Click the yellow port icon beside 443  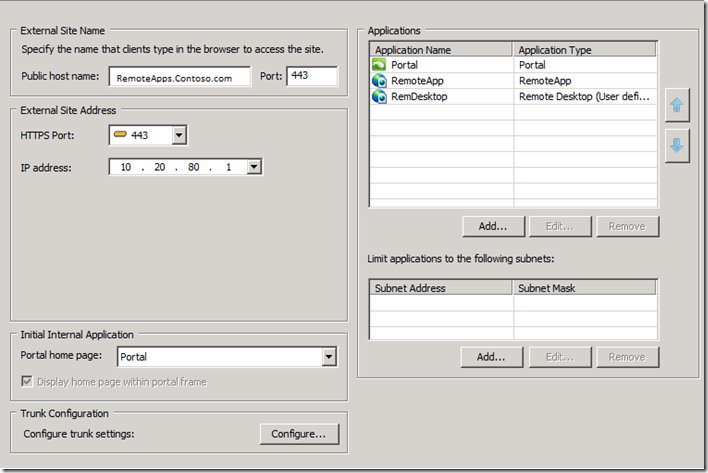tap(120, 134)
